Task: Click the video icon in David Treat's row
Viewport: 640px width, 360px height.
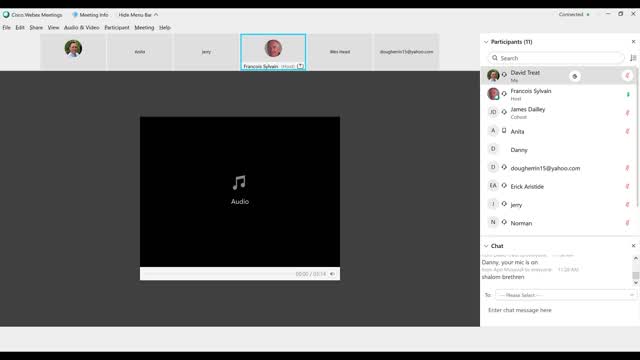Action: (x=575, y=76)
